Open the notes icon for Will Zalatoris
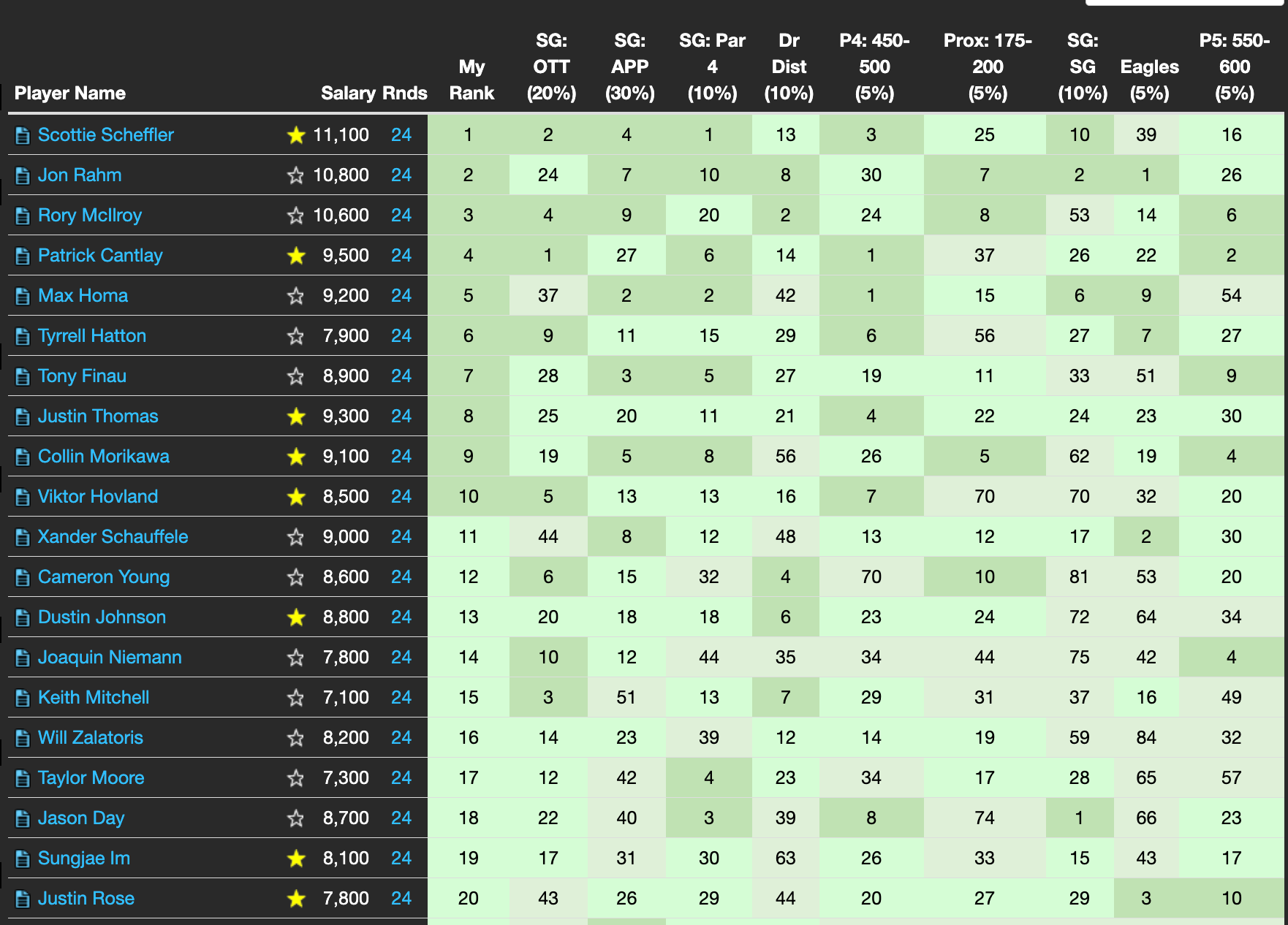The width and height of the screenshot is (1288, 925). pos(21,737)
